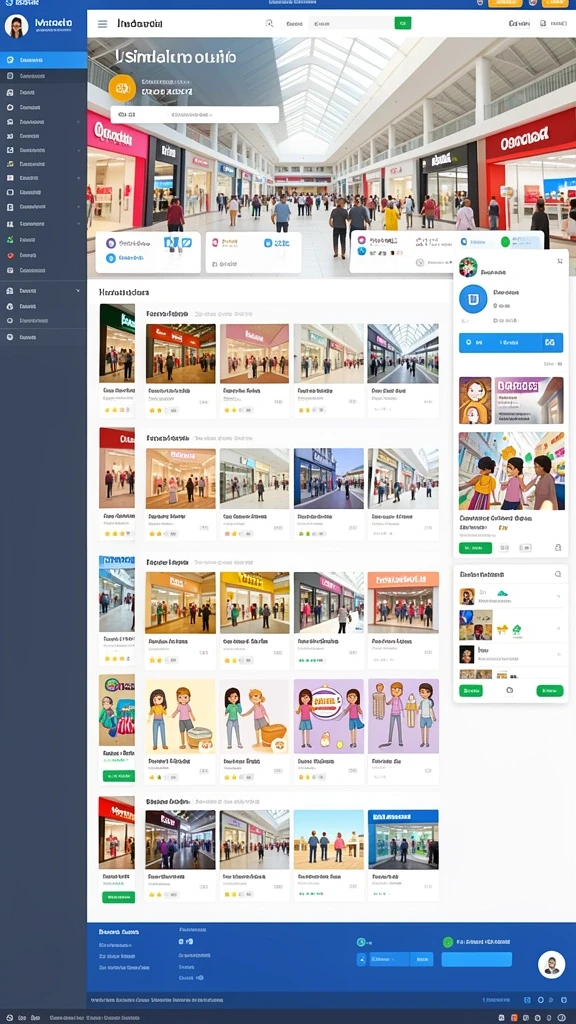Click the search icon in lower right list panel
The width and height of the screenshot is (576, 1024).
coord(558,574)
